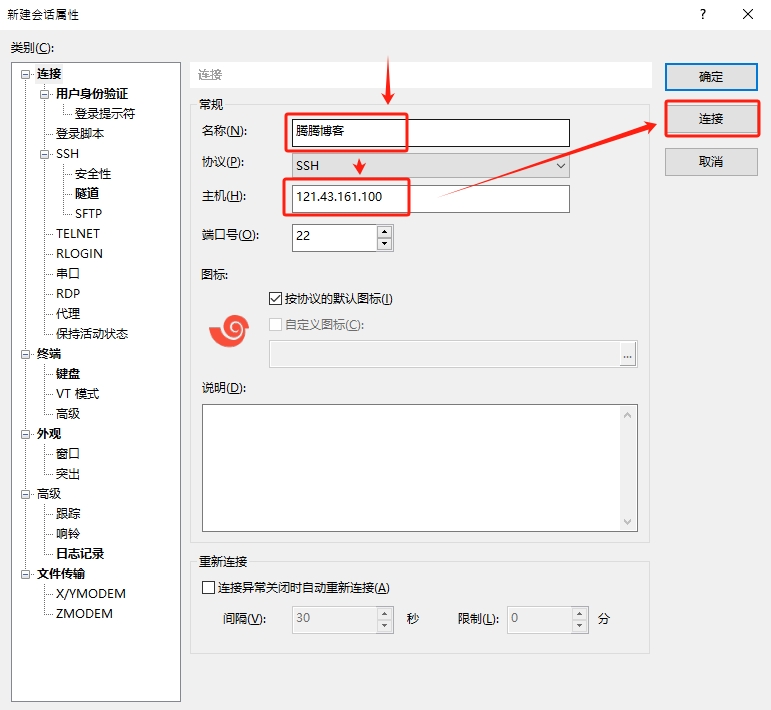Select 用户身份验证 in category tree
The image size is (771, 710).
point(91,94)
